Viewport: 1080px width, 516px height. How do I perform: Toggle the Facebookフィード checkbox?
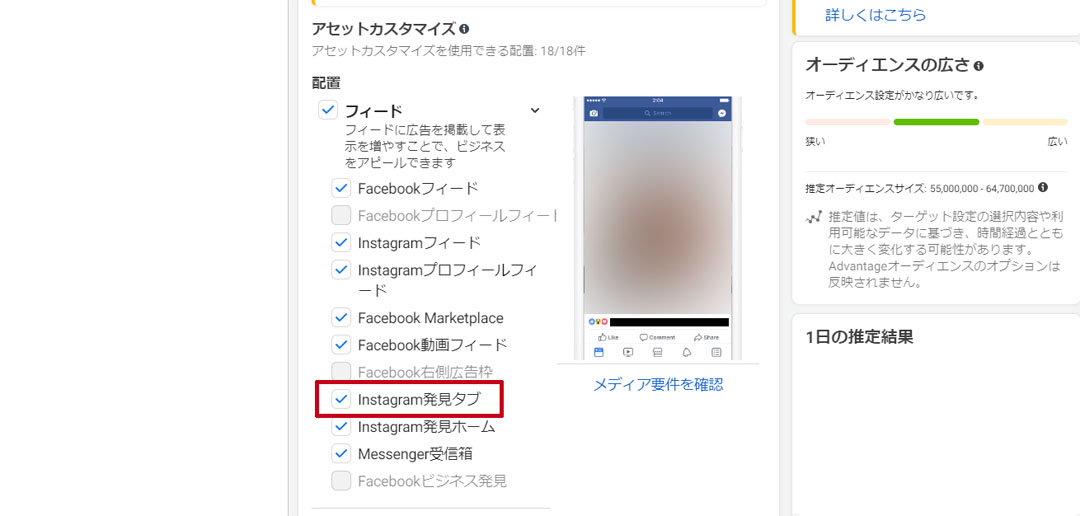click(x=341, y=188)
